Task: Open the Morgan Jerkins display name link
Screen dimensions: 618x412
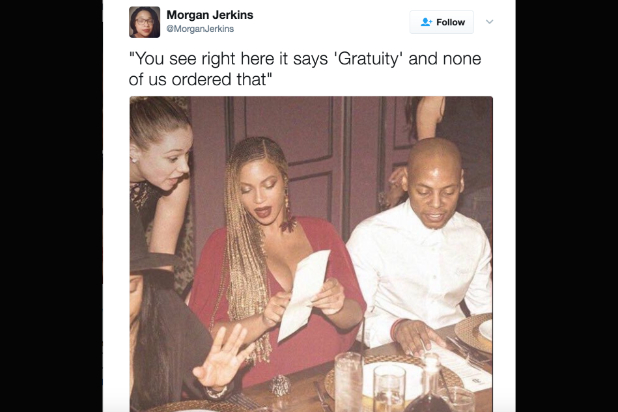Action: coord(210,15)
